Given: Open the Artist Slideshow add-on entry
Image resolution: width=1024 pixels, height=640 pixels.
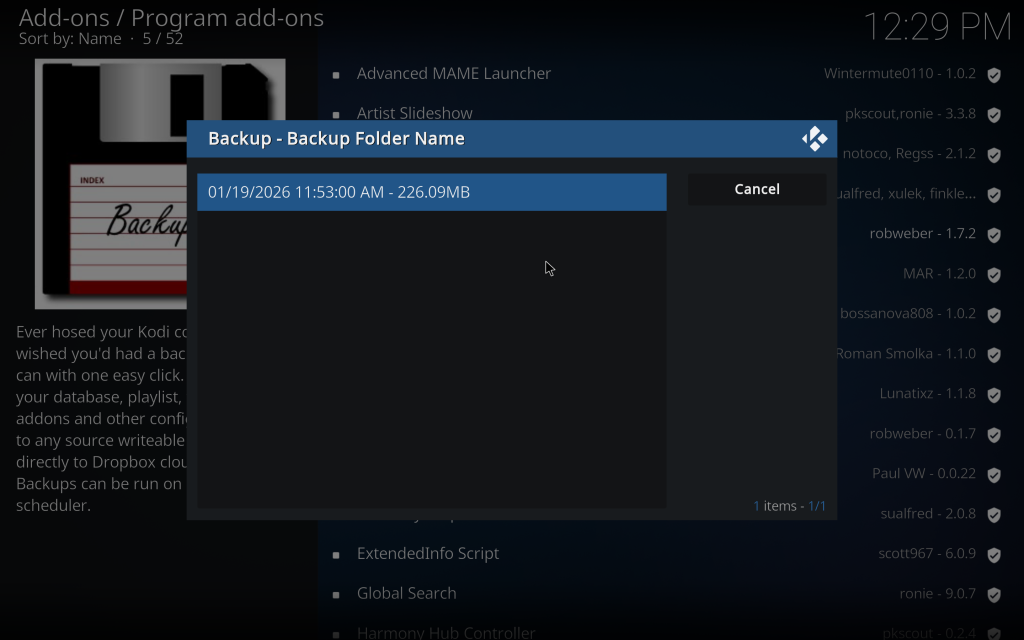Looking at the screenshot, I should click(414, 113).
